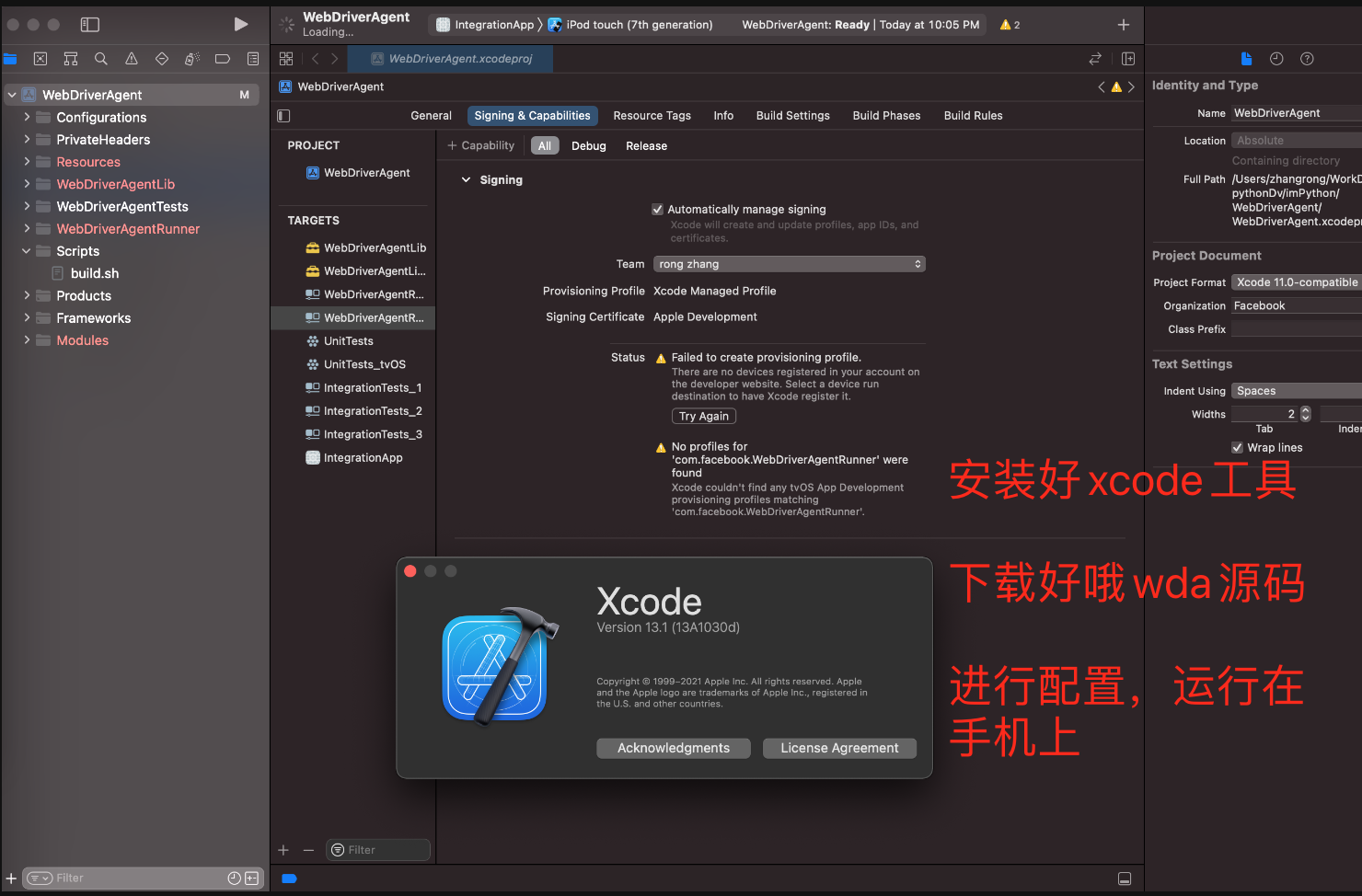Select build.sh in the navigator
Screen dimensions: 1362x896
[x=95, y=273]
